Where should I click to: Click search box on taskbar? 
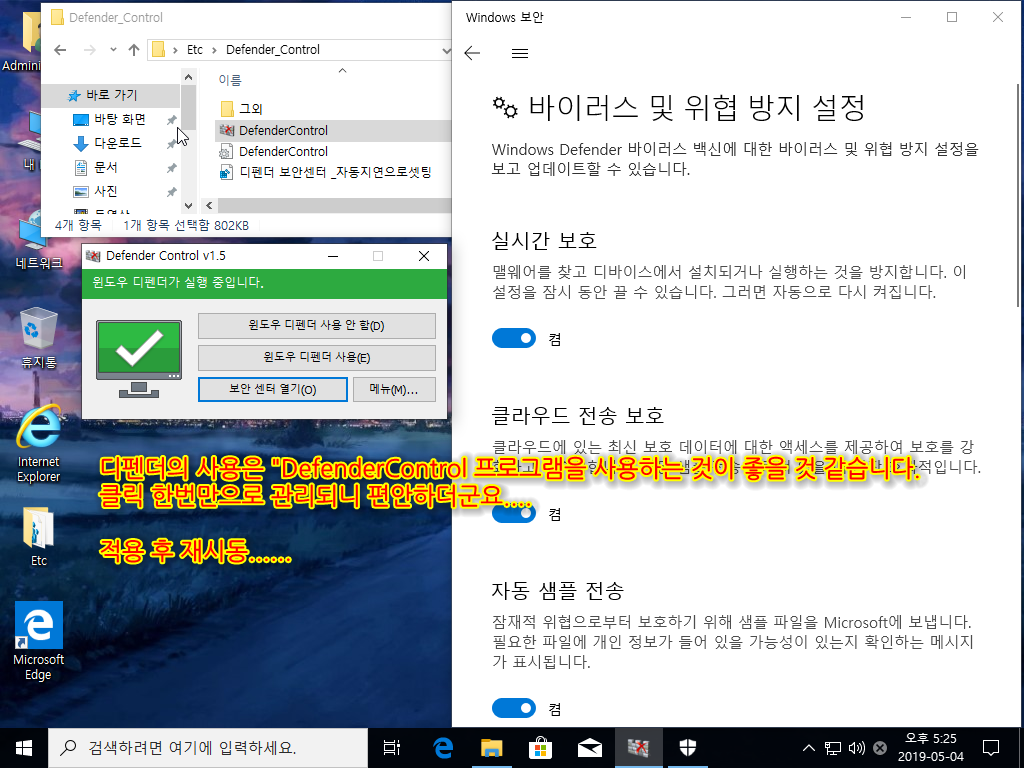pyautogui.click(x=208, y=748)
